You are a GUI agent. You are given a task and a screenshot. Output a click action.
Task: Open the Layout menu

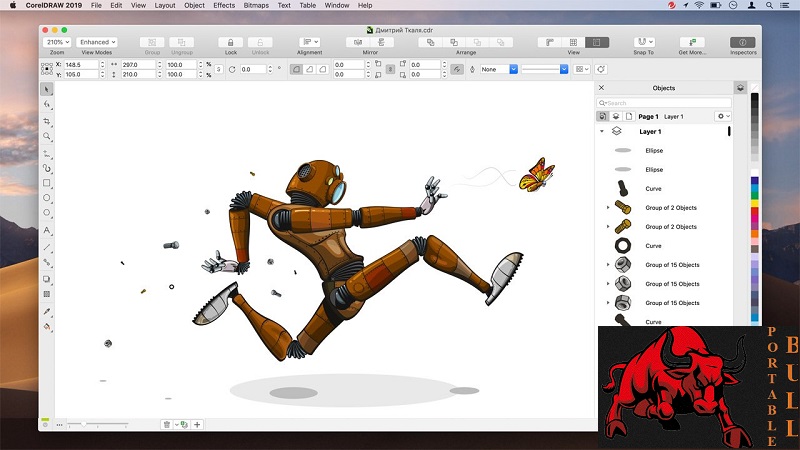165,5
